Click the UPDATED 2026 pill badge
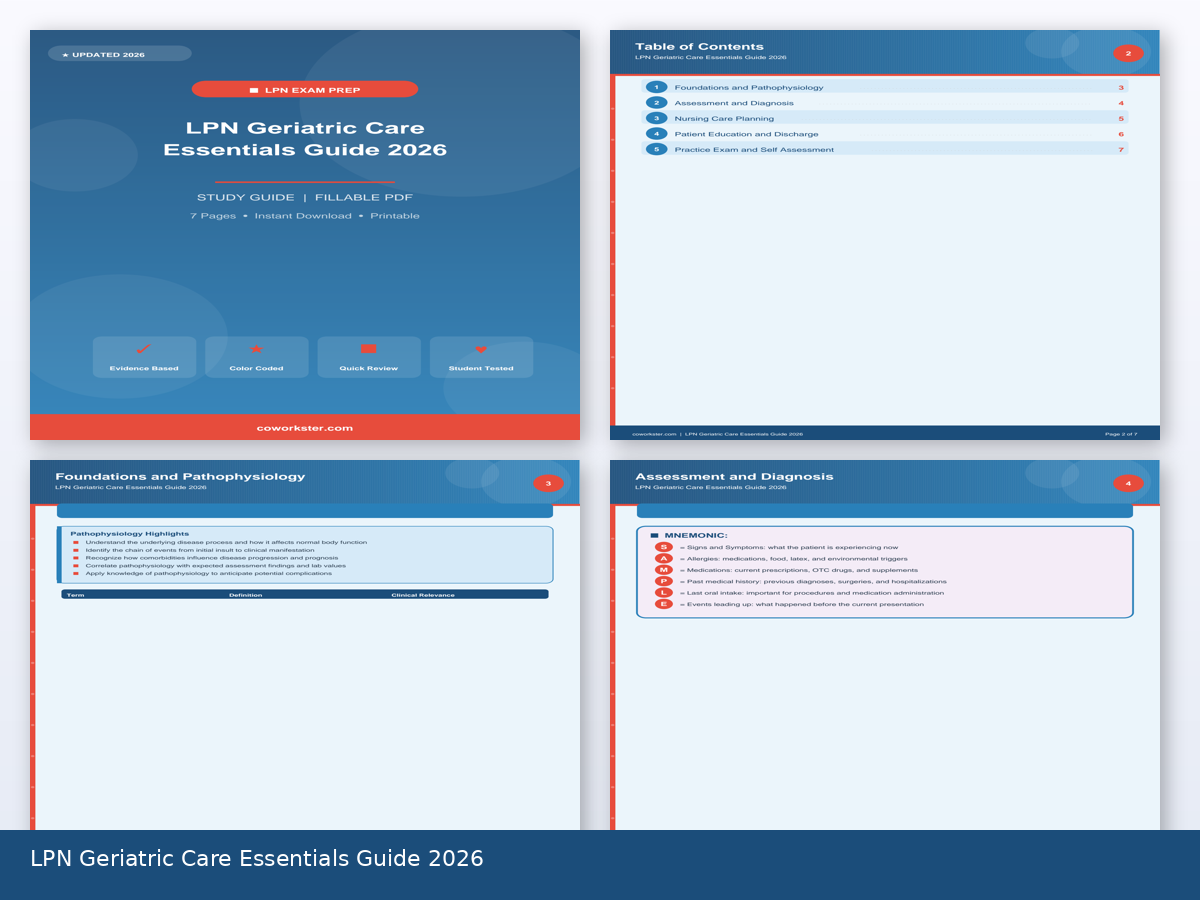Viewport: 1200px width, 900px height. [118, 53]
